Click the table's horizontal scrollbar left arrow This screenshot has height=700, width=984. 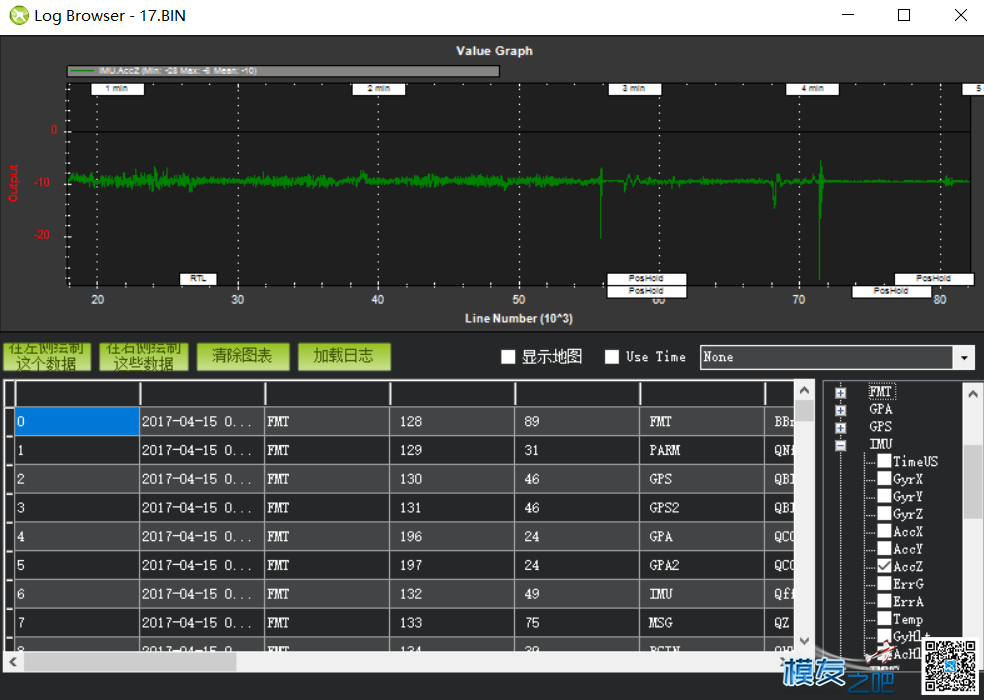tap(13, 662)
